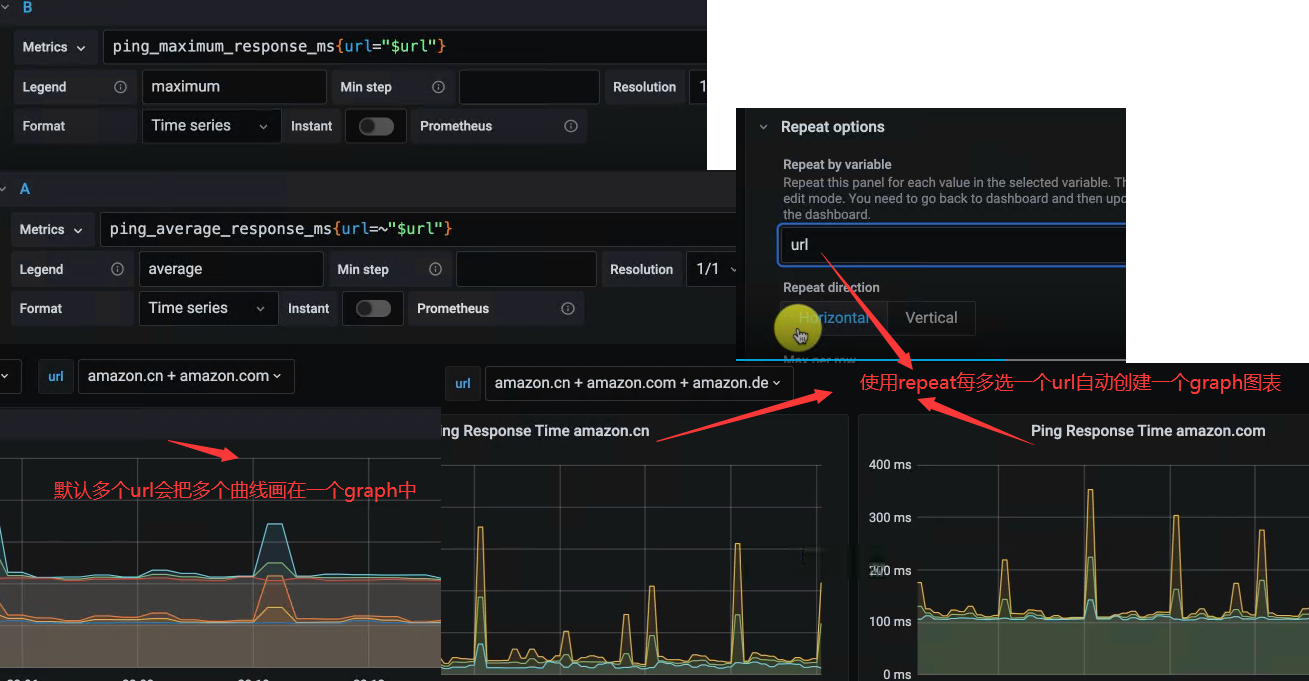Open Metrics dropdown in query B
This screenshot has height=681, width=1309.
click(55, 47)
